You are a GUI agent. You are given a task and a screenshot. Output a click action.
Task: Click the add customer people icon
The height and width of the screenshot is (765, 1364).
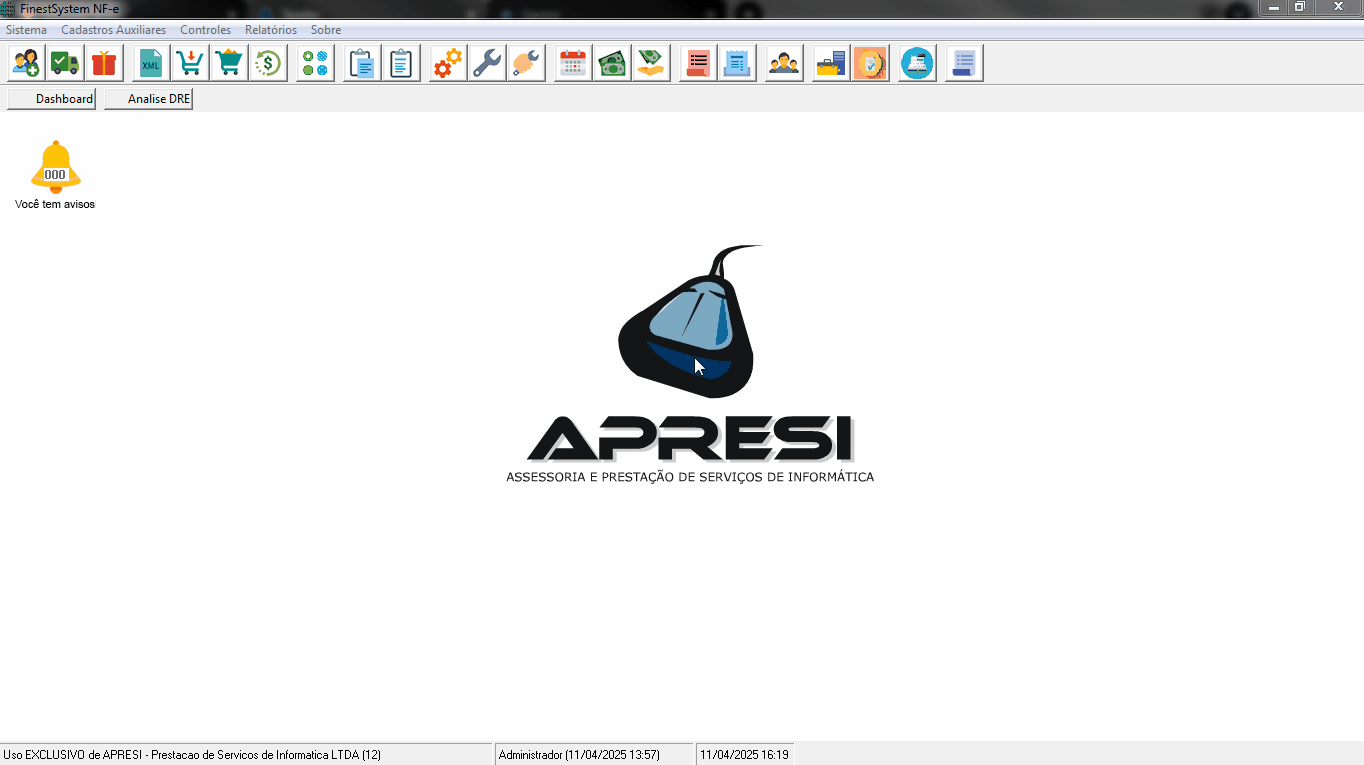(26, 63)
